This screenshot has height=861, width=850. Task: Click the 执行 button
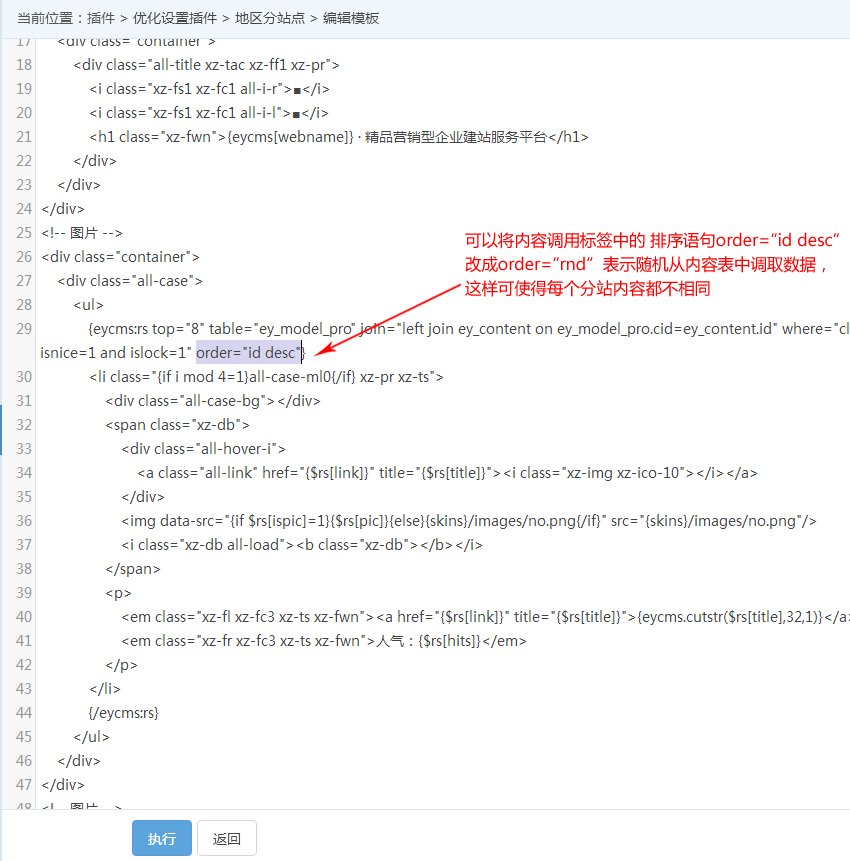coord(161,838)
